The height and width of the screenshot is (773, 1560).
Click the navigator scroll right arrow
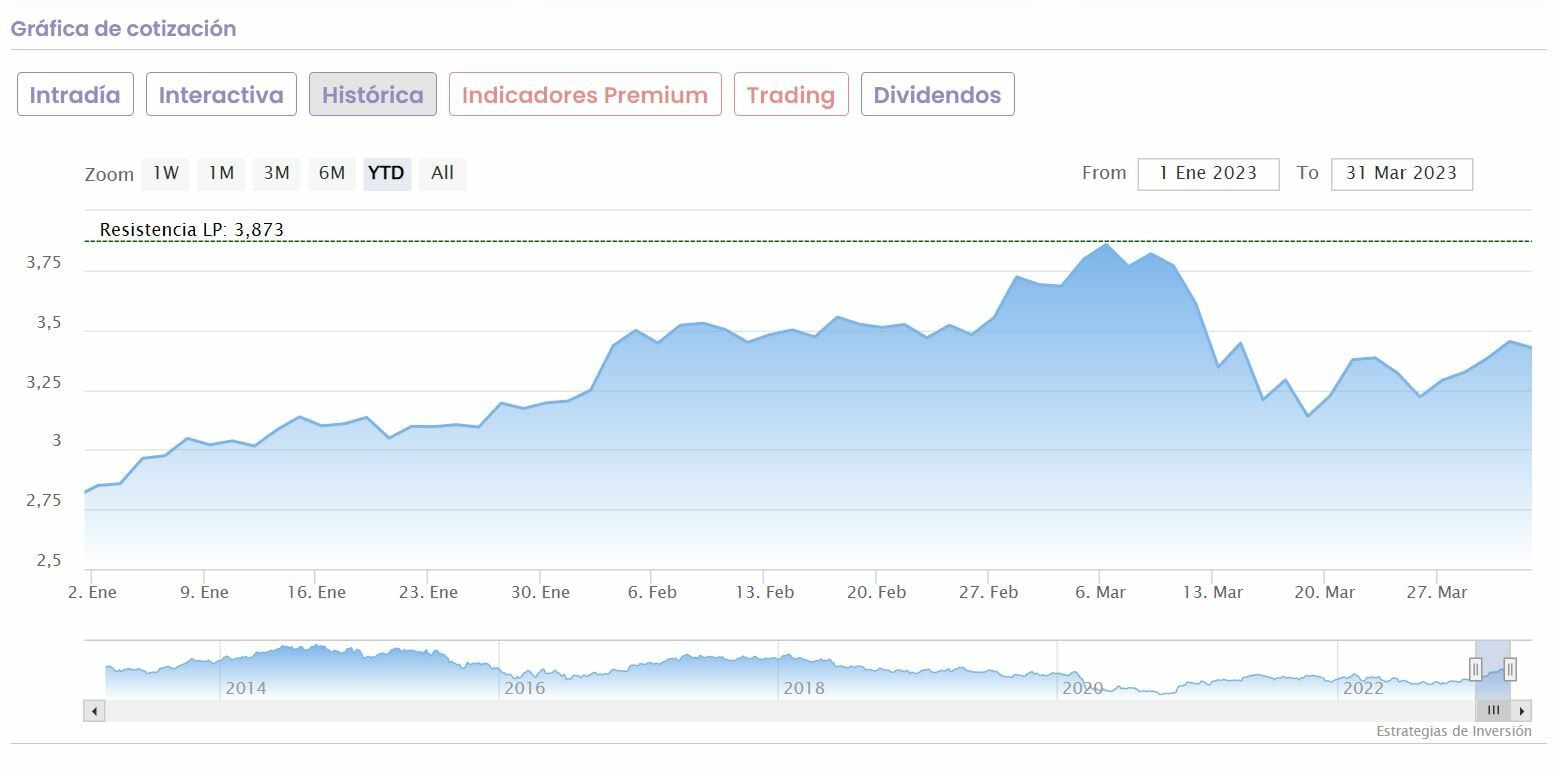click(x=1522, y=711)
